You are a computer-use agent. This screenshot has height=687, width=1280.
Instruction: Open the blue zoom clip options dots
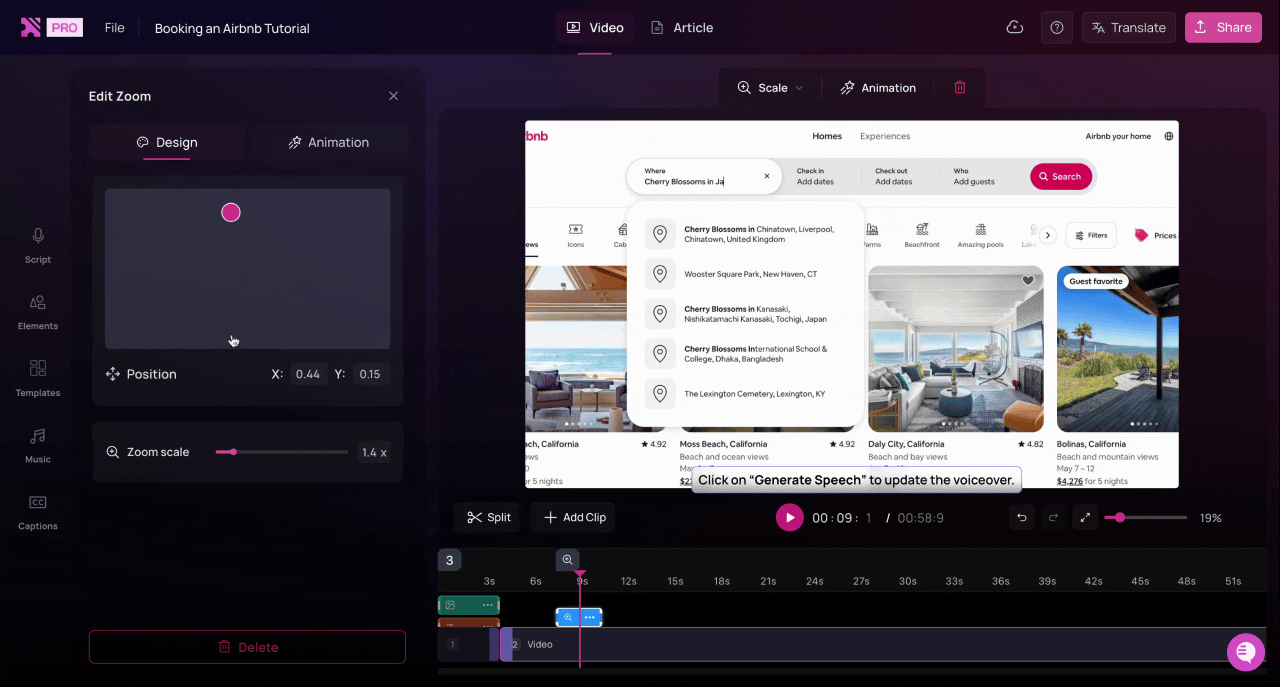590,617
